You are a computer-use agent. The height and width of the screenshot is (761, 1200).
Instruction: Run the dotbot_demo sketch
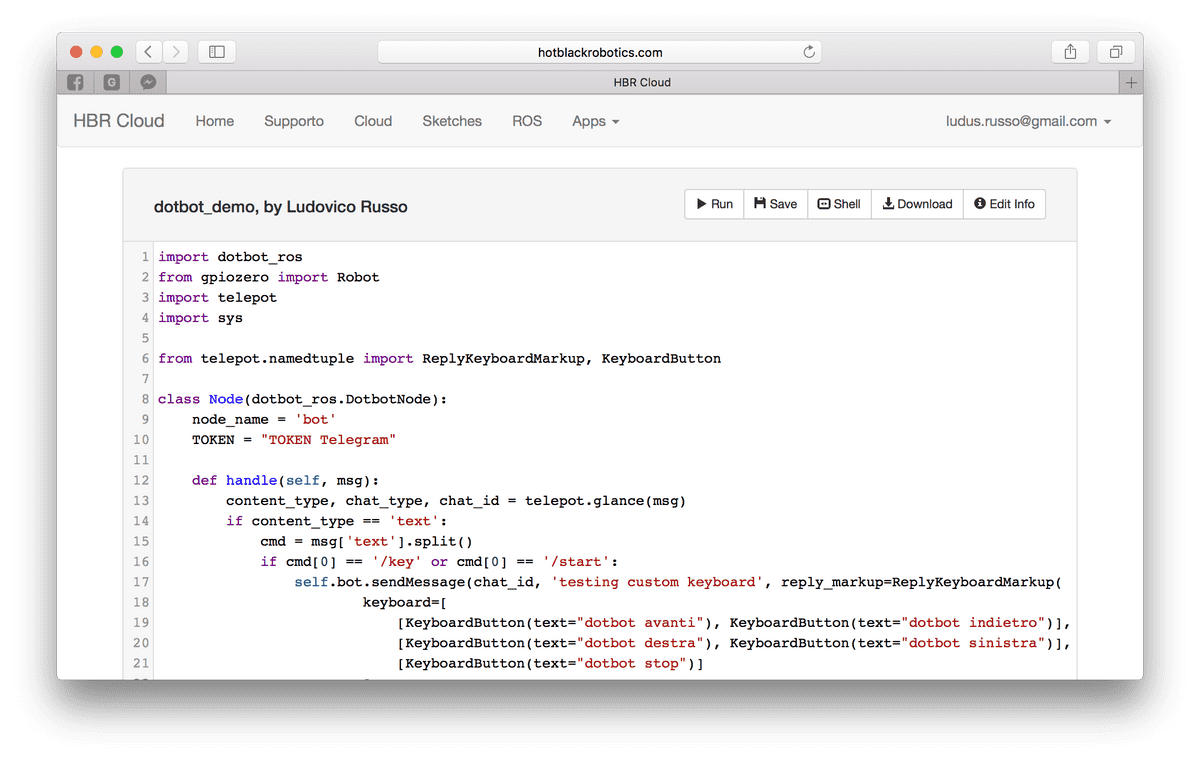[714, 204]
